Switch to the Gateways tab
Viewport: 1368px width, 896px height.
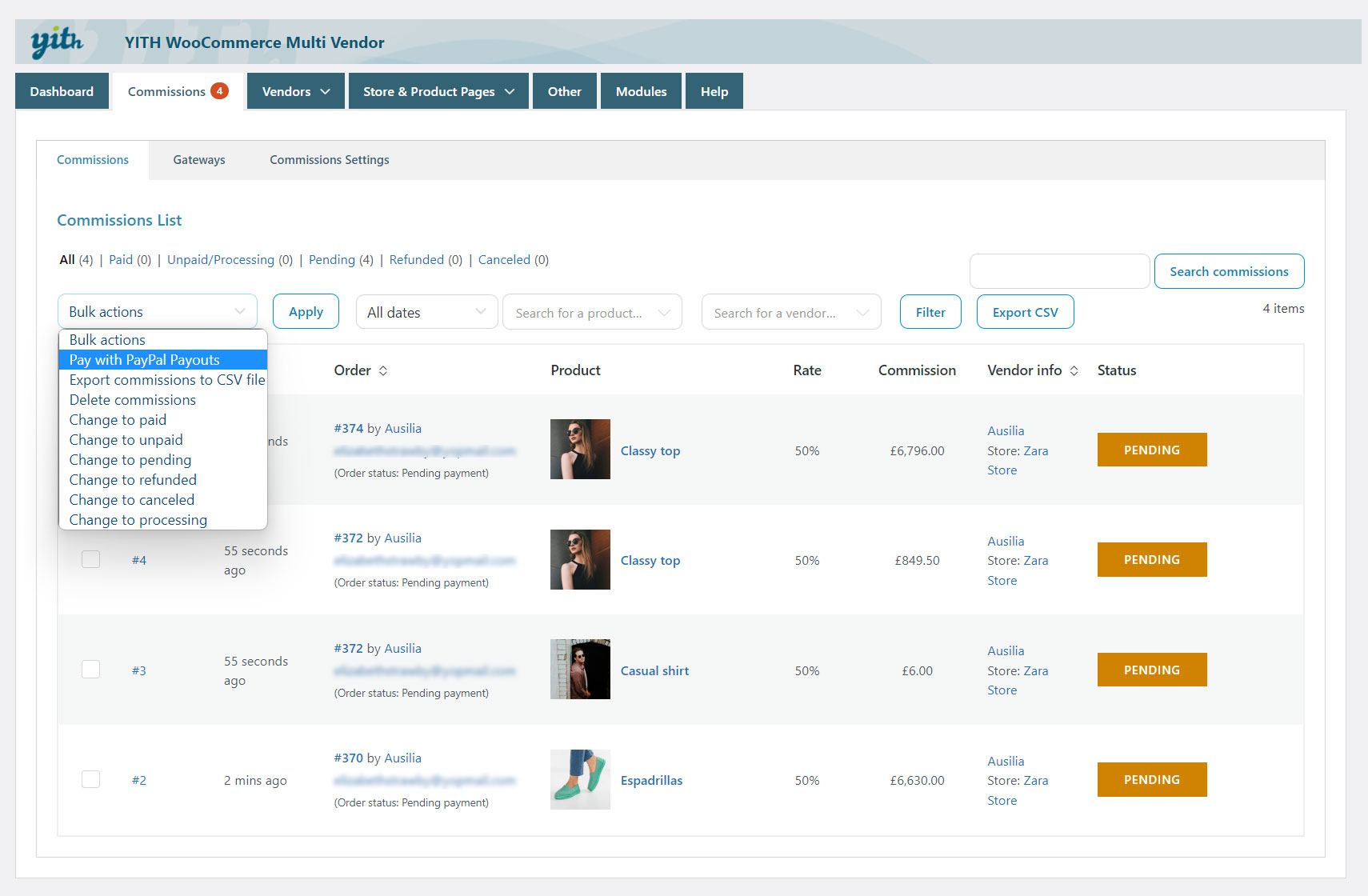click(199, 160)
